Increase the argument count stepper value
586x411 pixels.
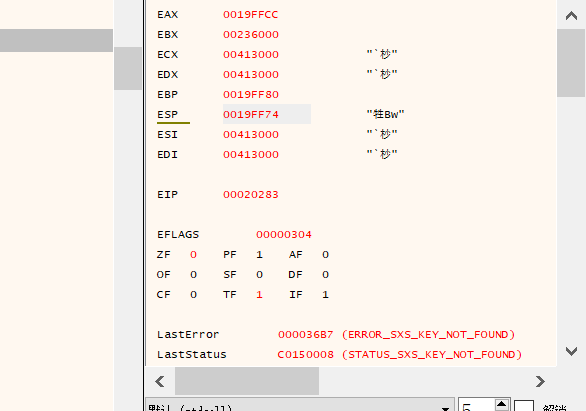pyautogui.click(x=502, y=404)
